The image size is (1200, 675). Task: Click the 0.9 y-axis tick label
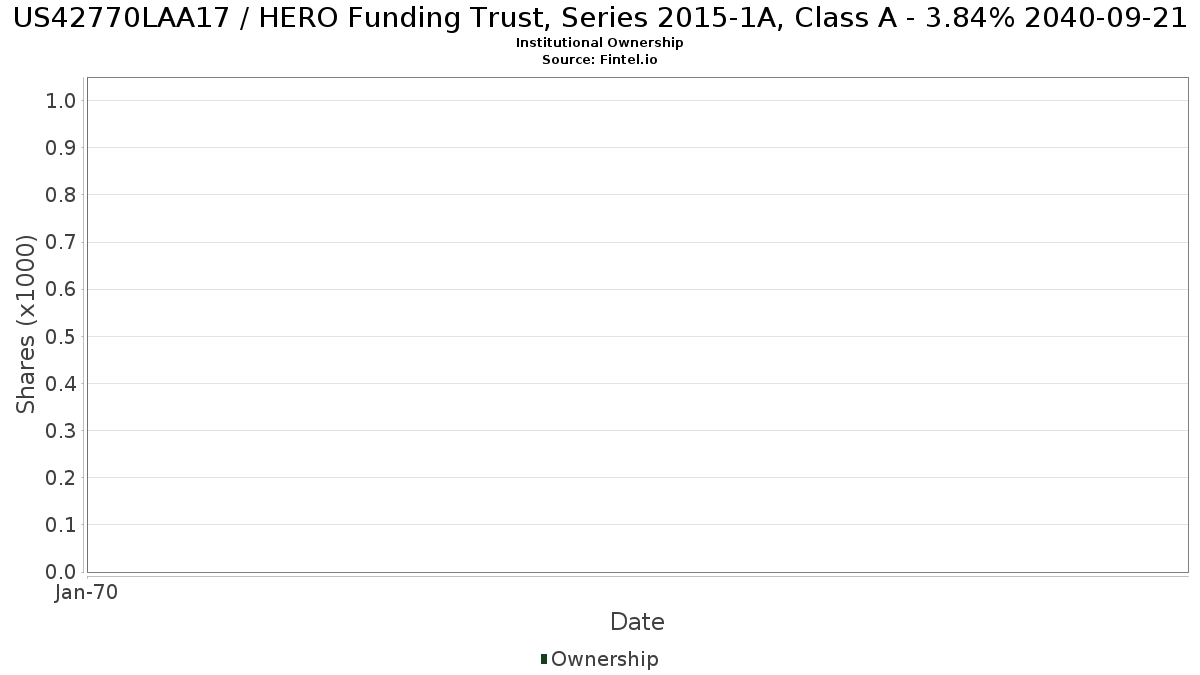[x=61, y=148]
